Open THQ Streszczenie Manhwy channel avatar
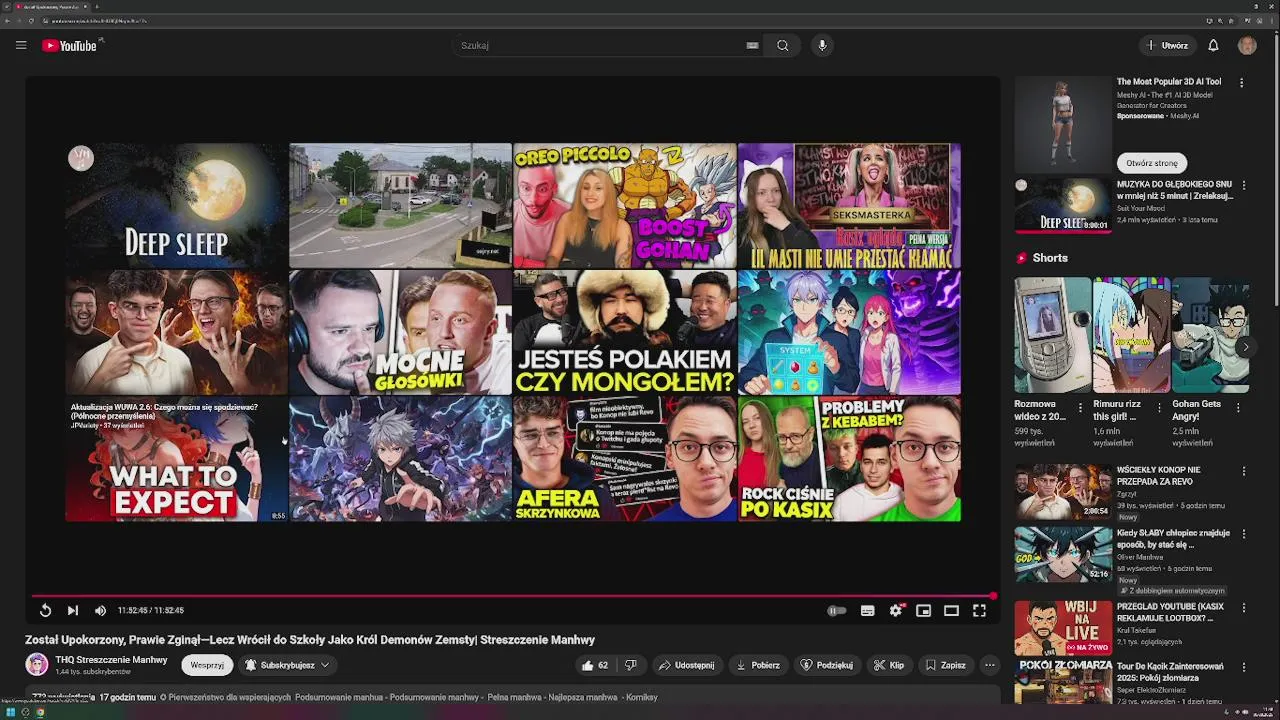Viewport: 1280px width, 720px height. click(x=37, y=665)
